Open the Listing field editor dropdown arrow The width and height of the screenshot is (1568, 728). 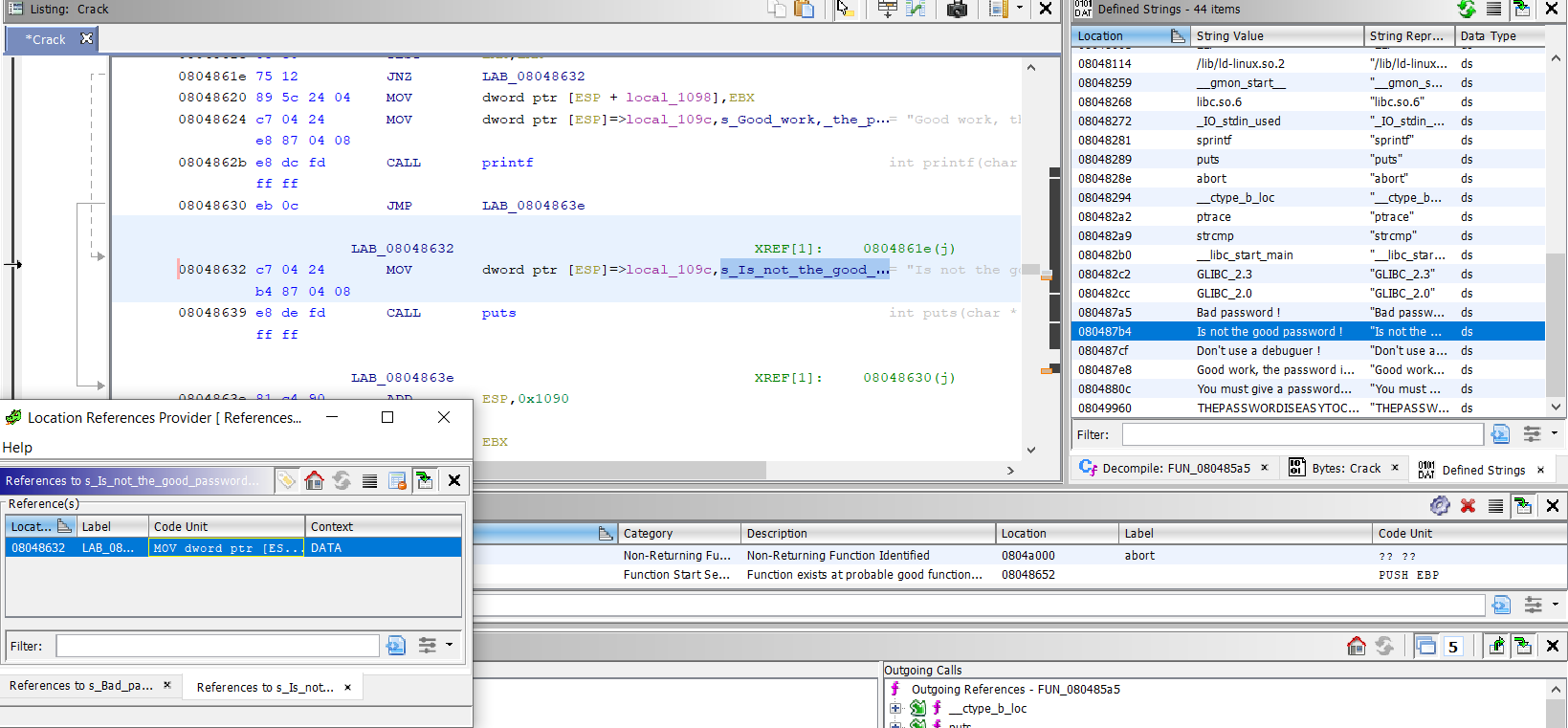coord(1020,9)
